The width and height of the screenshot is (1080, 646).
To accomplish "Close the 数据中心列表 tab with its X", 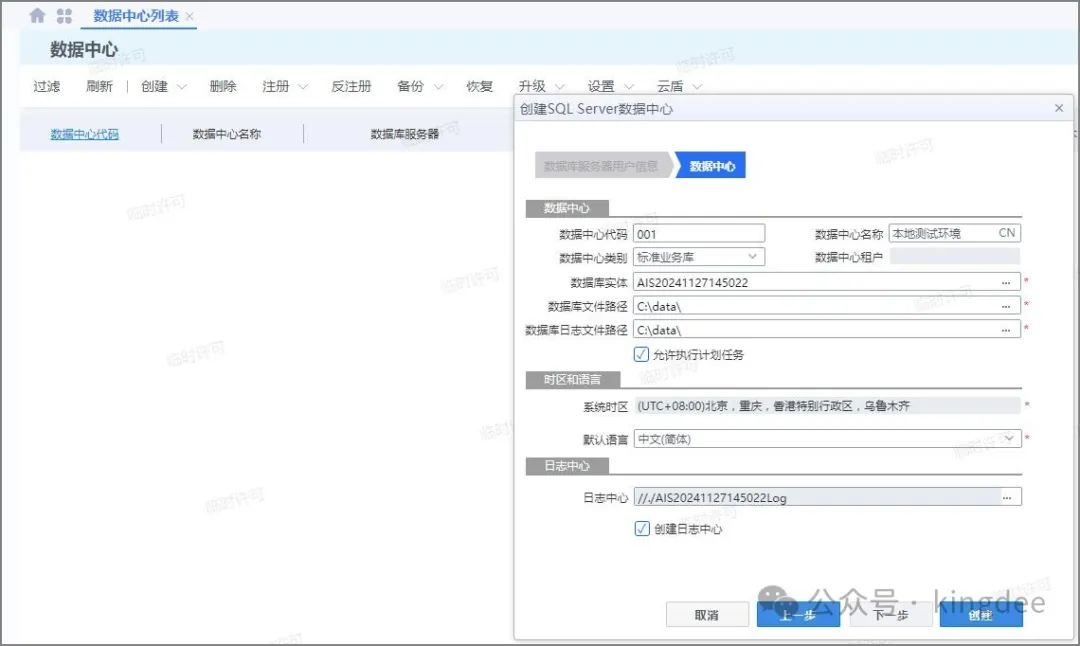I will pos(190,17).
